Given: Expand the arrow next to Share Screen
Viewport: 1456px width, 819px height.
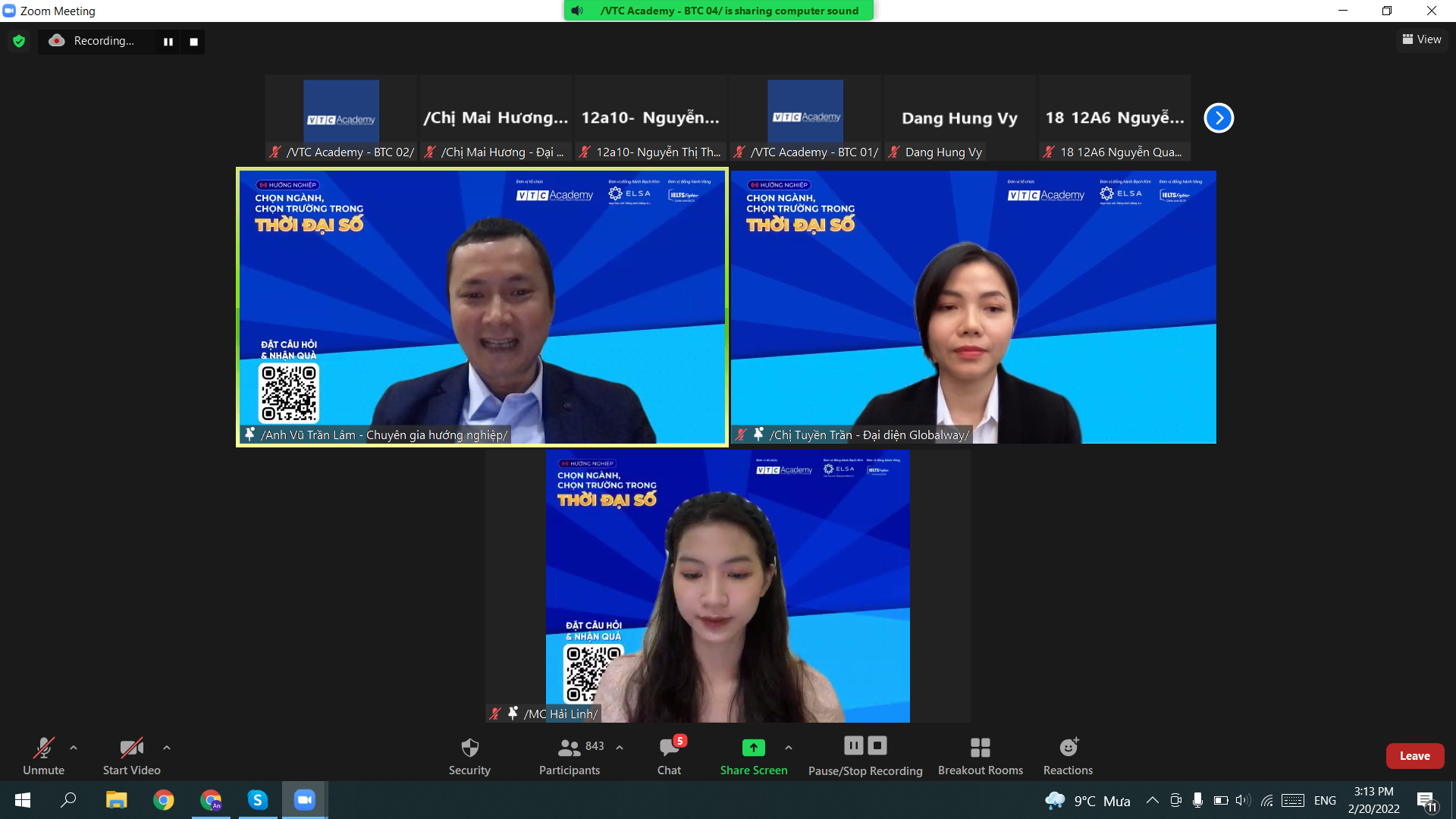Looking at the screenshot, I should pos(789,748).
